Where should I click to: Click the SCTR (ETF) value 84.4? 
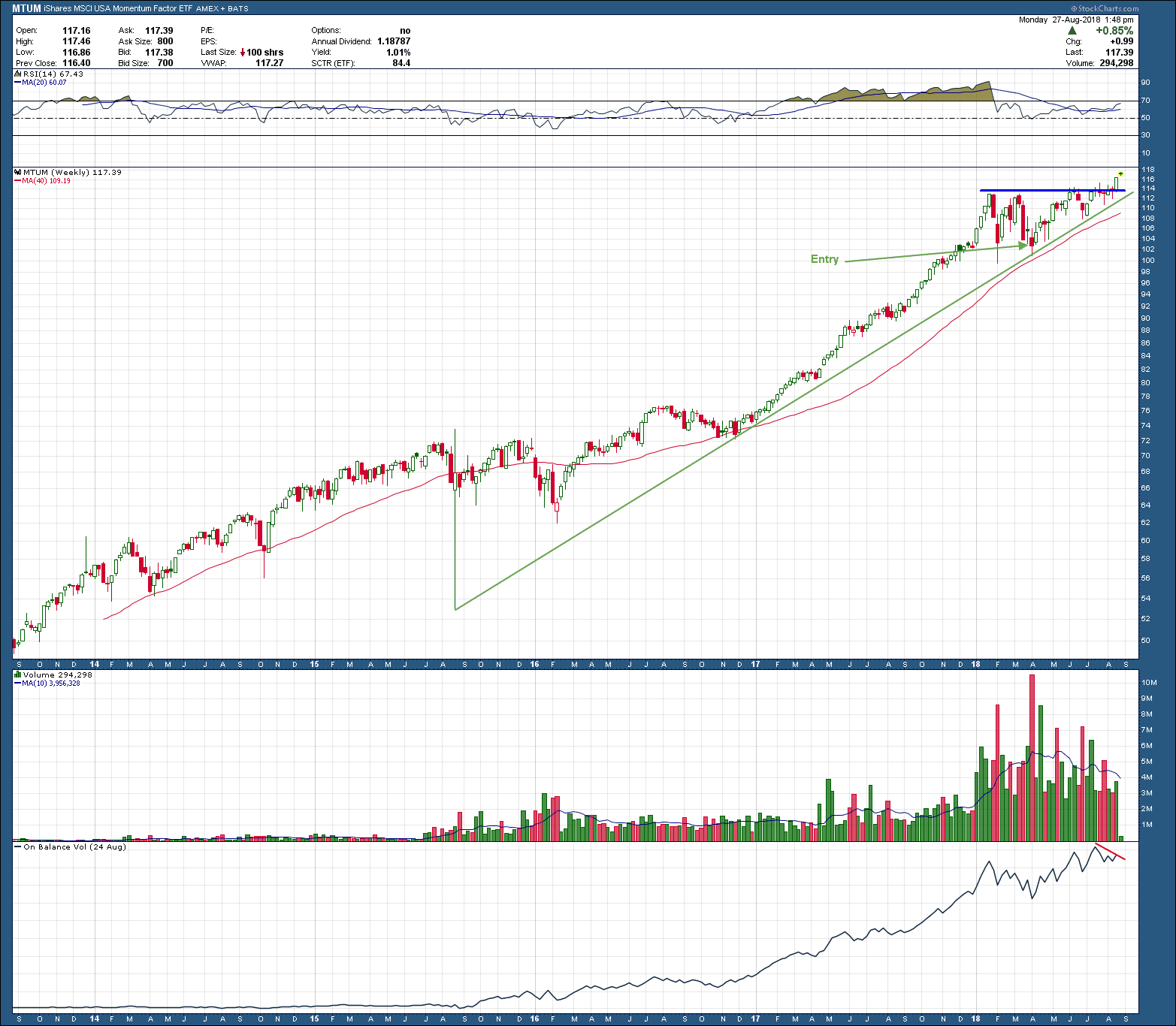401,63
